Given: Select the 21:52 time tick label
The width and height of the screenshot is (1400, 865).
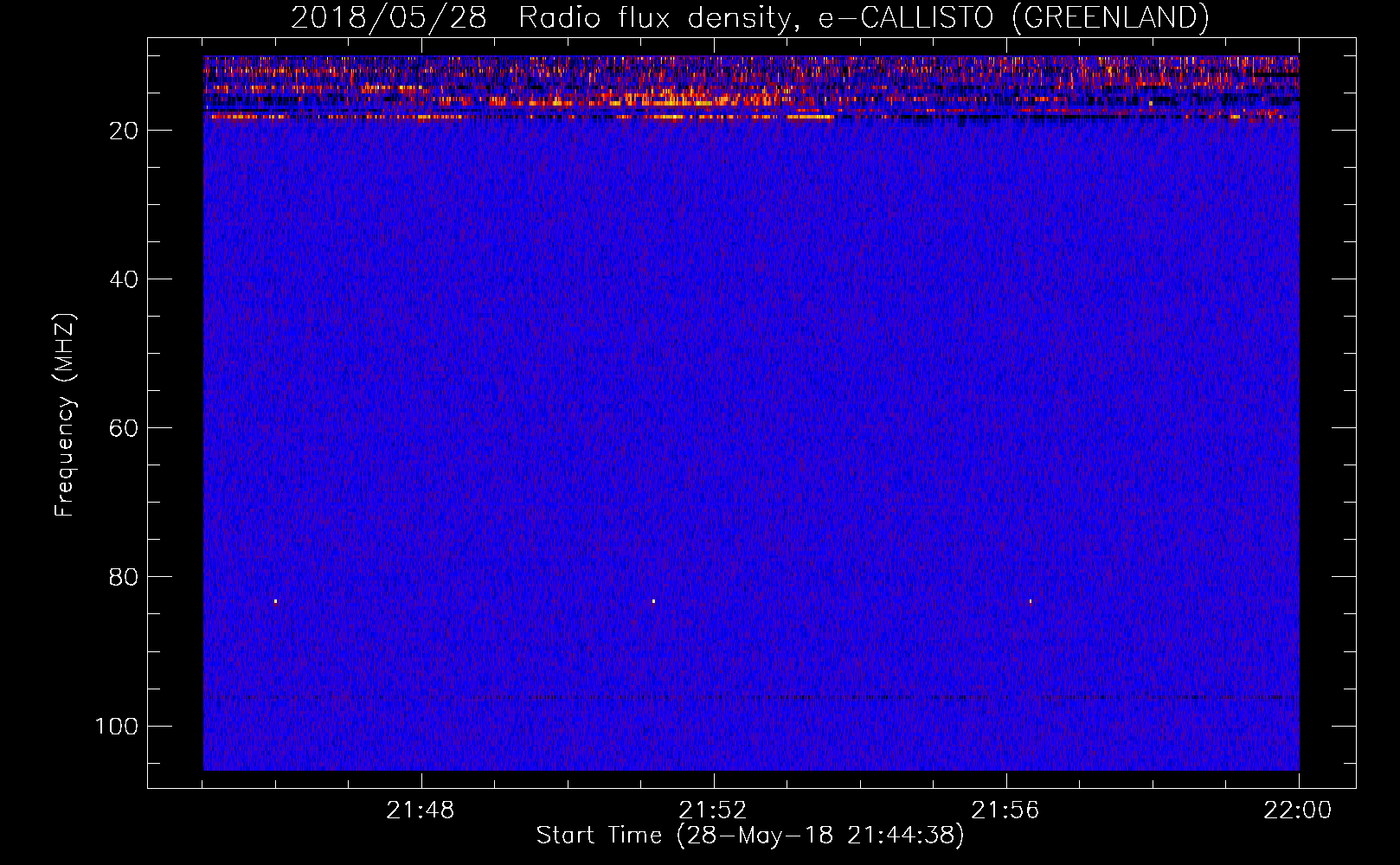Looking at the screenshot, I should tap(713, 811).
